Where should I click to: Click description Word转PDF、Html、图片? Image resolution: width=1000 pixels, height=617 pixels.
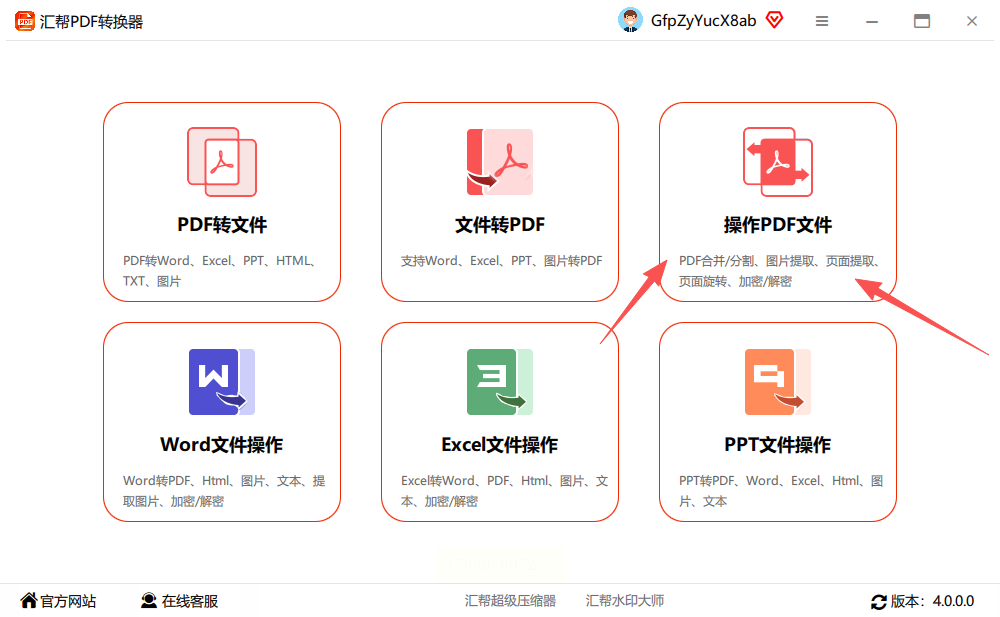[x=224, y=491]
